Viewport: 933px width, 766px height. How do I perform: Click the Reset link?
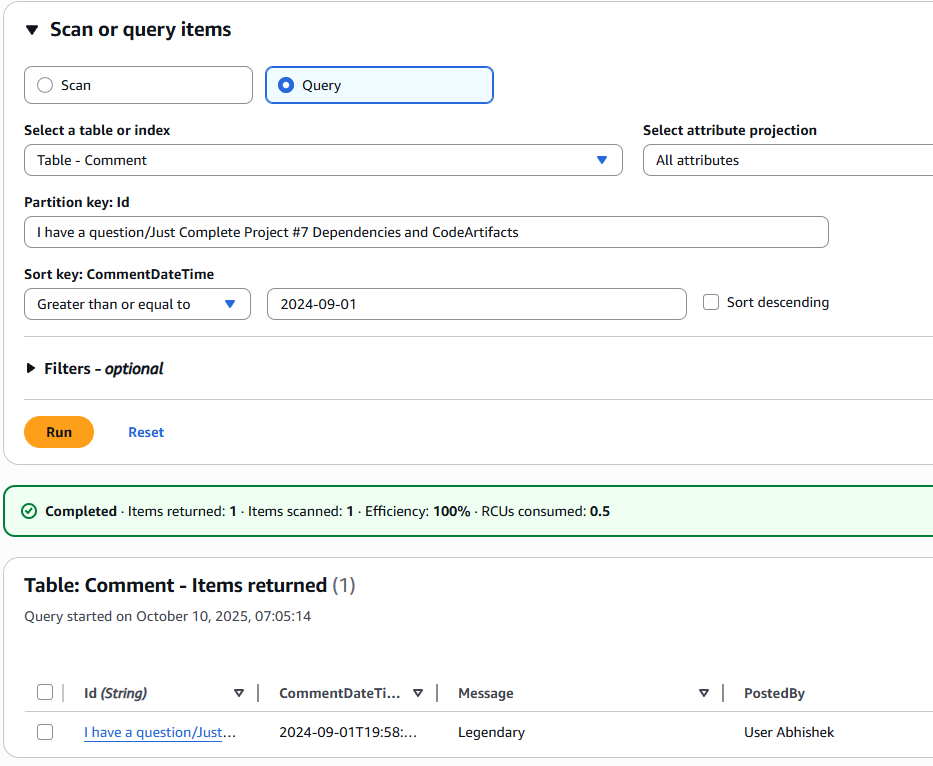pyautogui.click(x=146, y=432)
